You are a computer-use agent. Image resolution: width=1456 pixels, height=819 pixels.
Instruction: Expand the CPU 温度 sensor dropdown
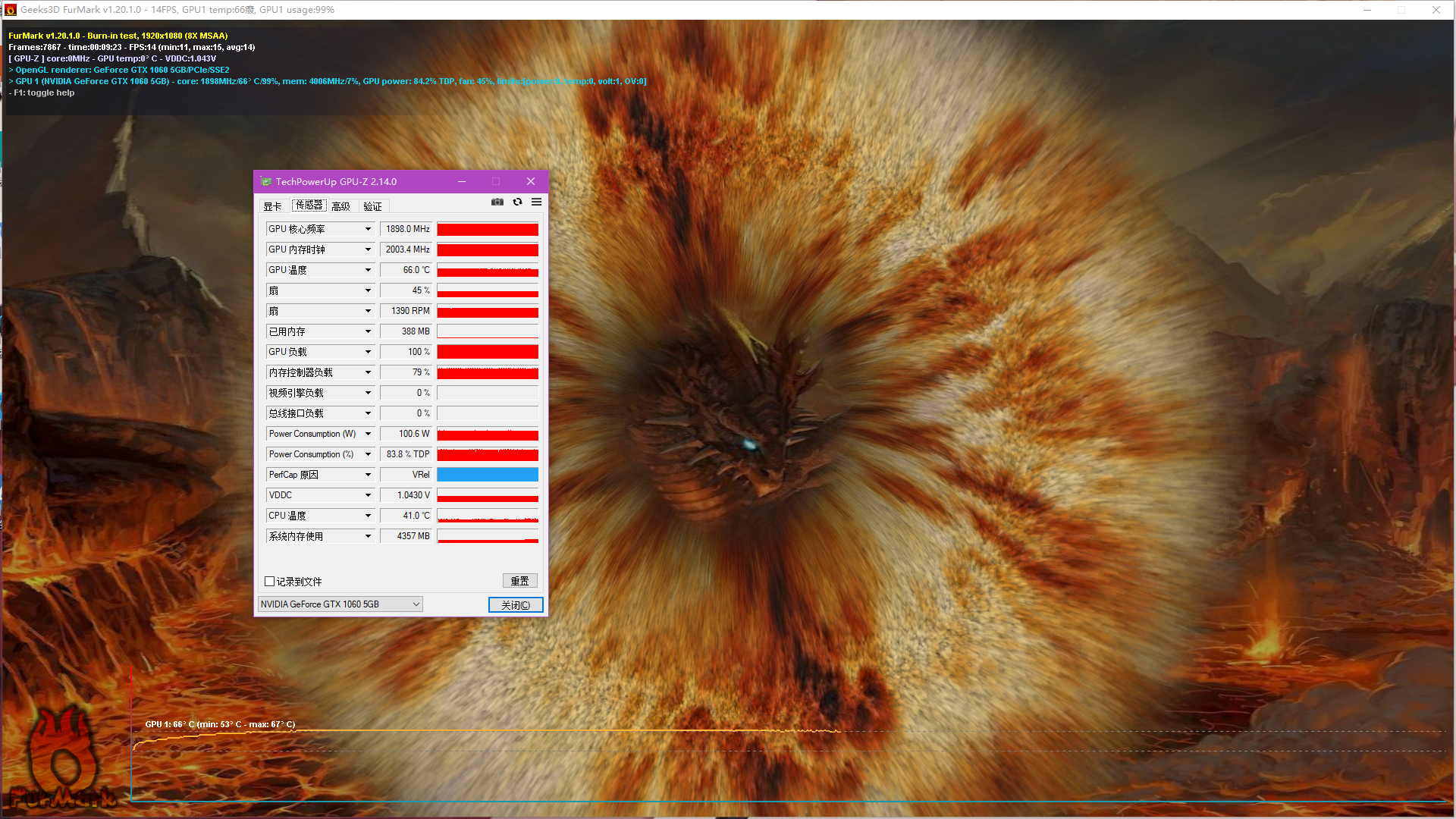click(x=369, y=516)
